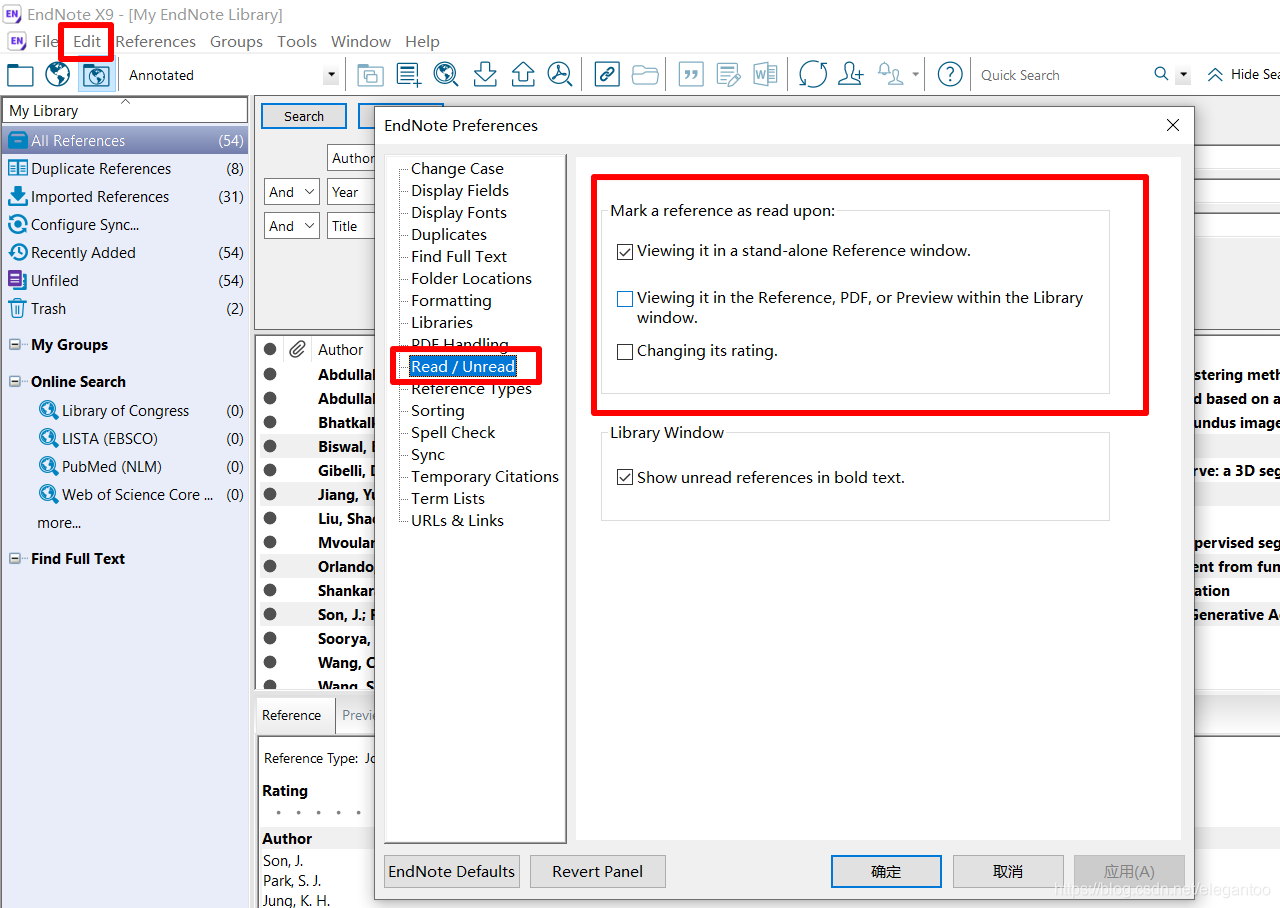
Task: Switch to Local Library Mode icon
Action: pyautogui.click(x=20, y=75)
